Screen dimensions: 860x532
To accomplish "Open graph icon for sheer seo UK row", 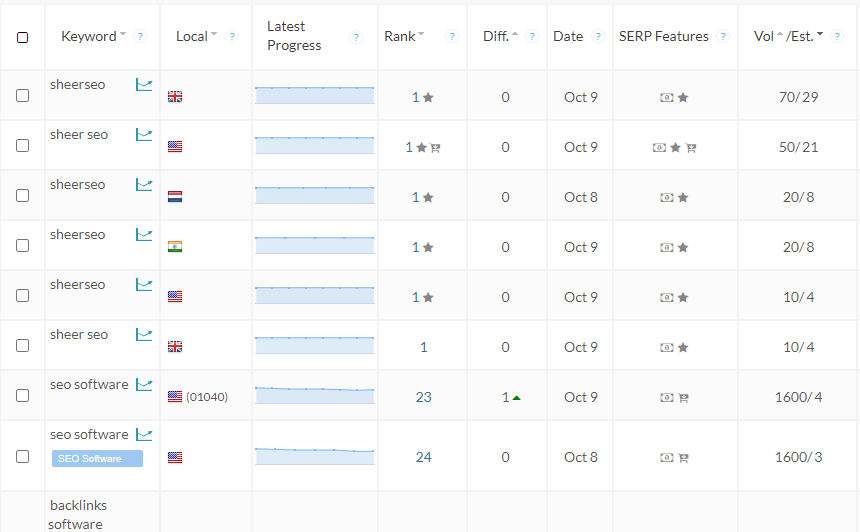I will [144, 335].
